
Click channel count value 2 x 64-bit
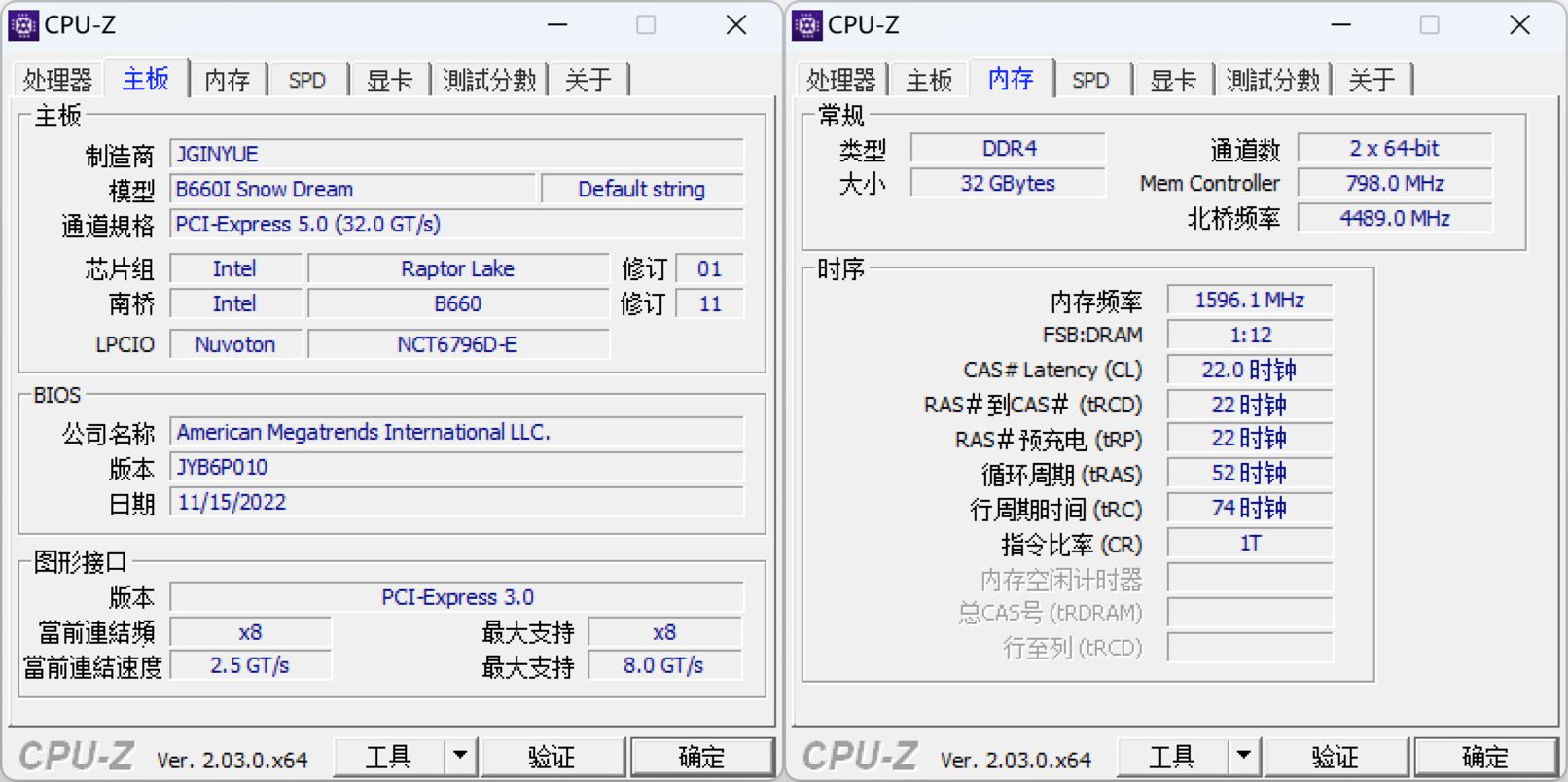[x=1395, y=148]
